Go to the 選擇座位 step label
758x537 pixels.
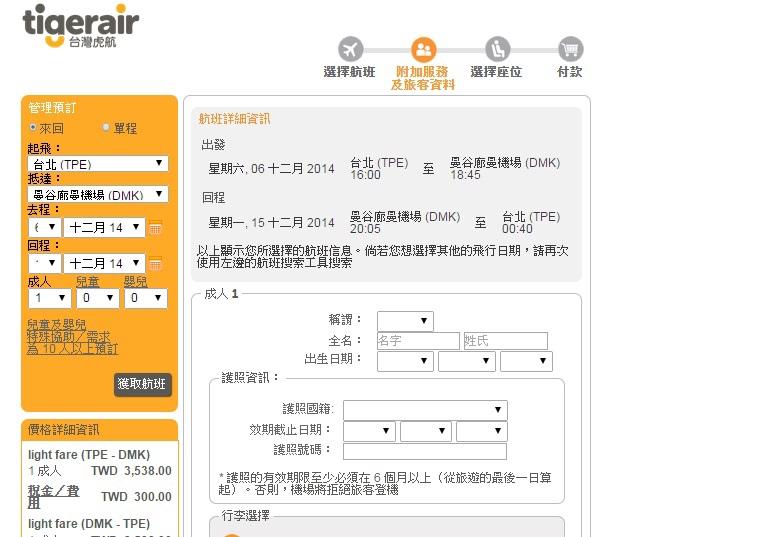pyautogui.click(x=496, y=72)
